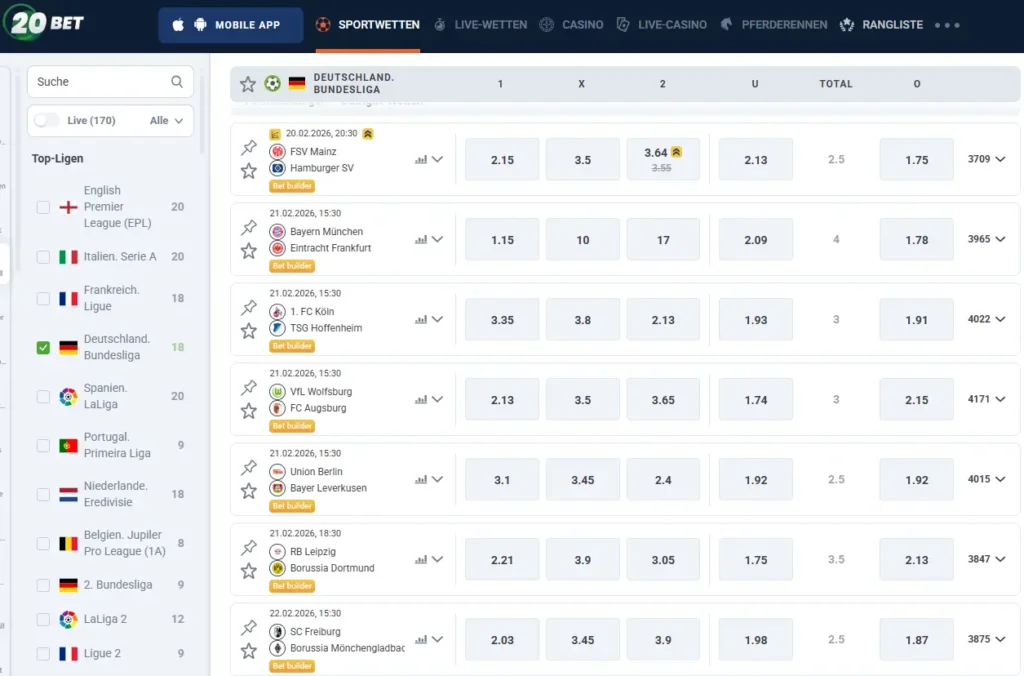Open the Sportwetten tab
The height and width of the screenshot is (676, 1024).
pyautogui.click(x=368, y=25)
